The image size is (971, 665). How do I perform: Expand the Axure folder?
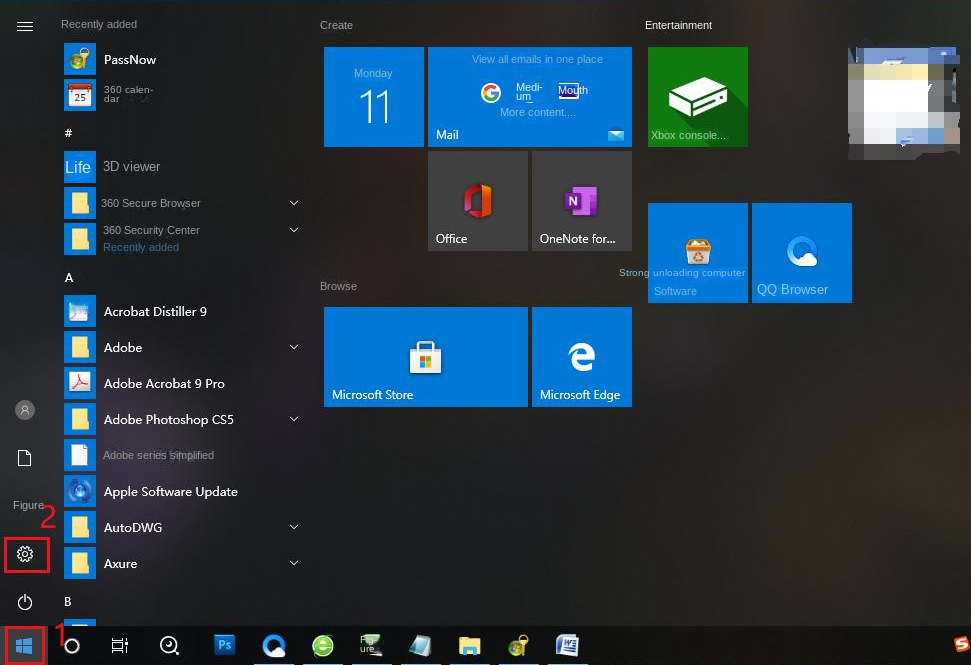pyautogui.click(x=294, y=563)
